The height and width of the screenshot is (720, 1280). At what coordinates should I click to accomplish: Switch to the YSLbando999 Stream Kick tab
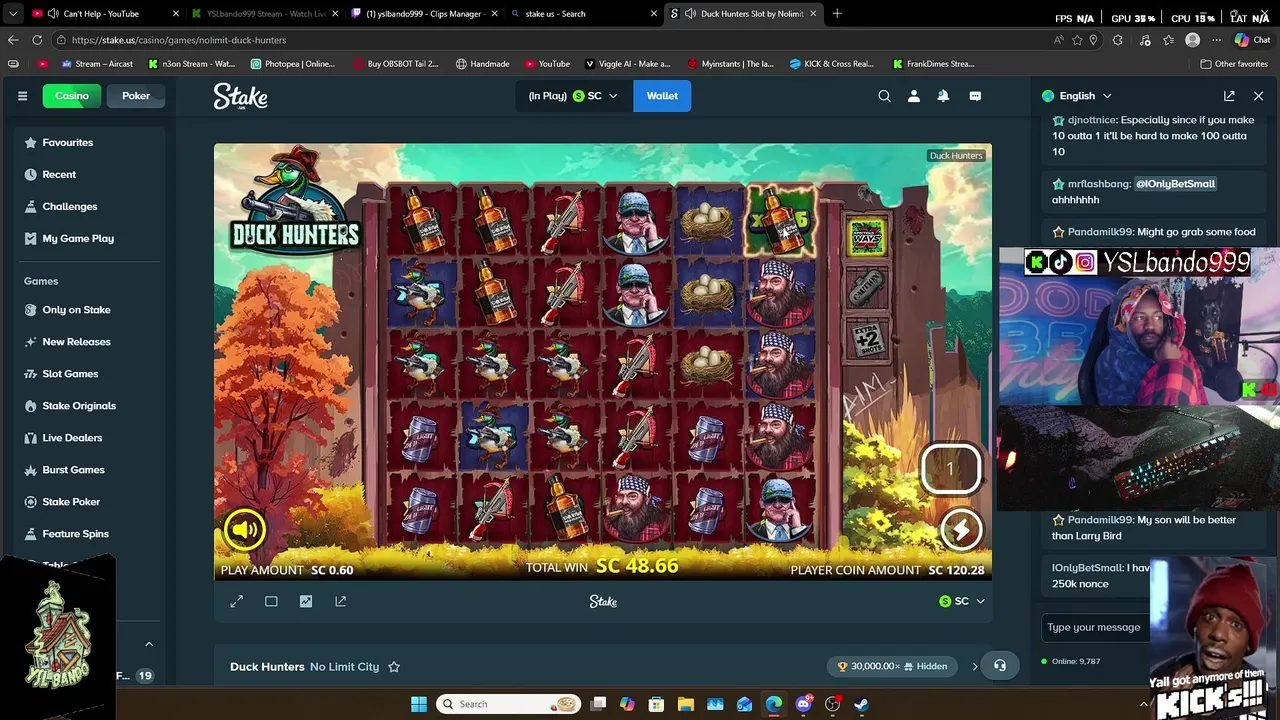pos(266,14)
